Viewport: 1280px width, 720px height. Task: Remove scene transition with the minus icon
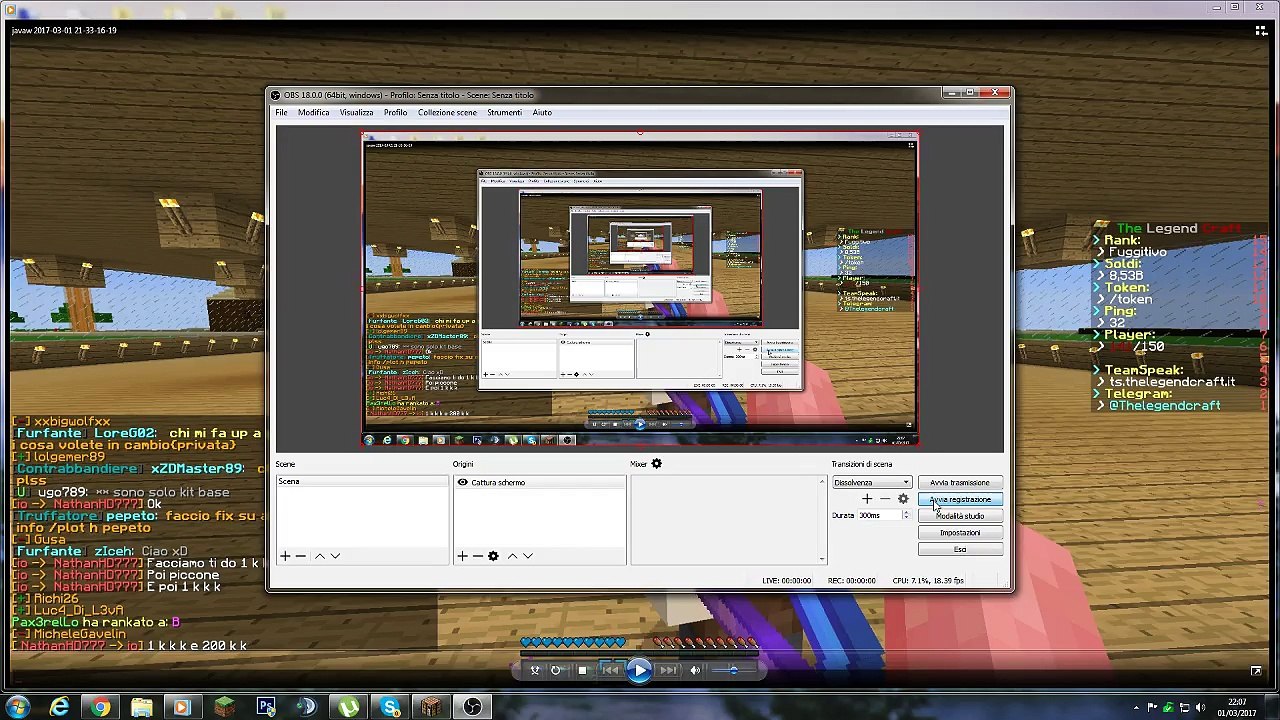885,499
